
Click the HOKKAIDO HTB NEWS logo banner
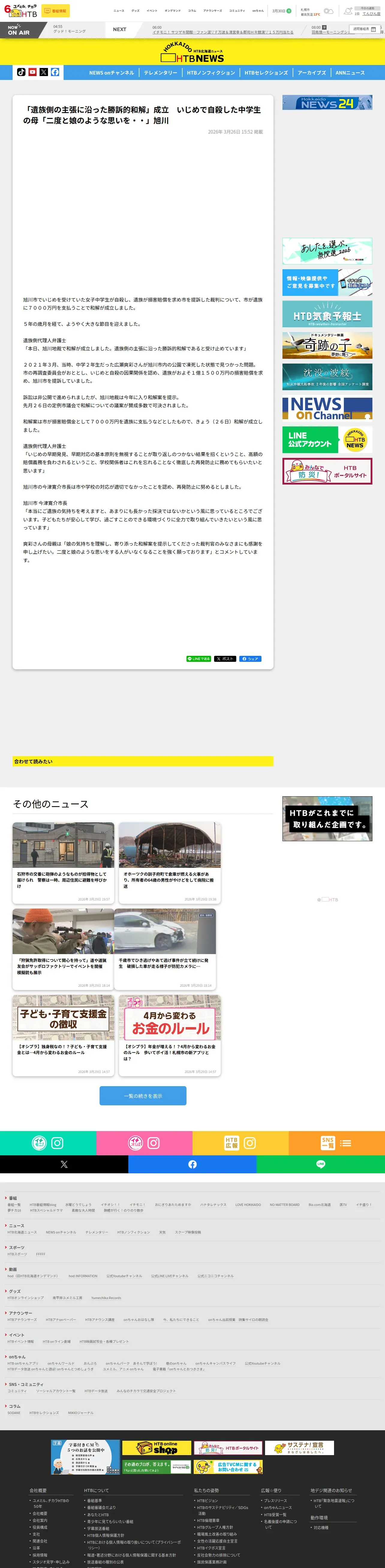(192, 52)
